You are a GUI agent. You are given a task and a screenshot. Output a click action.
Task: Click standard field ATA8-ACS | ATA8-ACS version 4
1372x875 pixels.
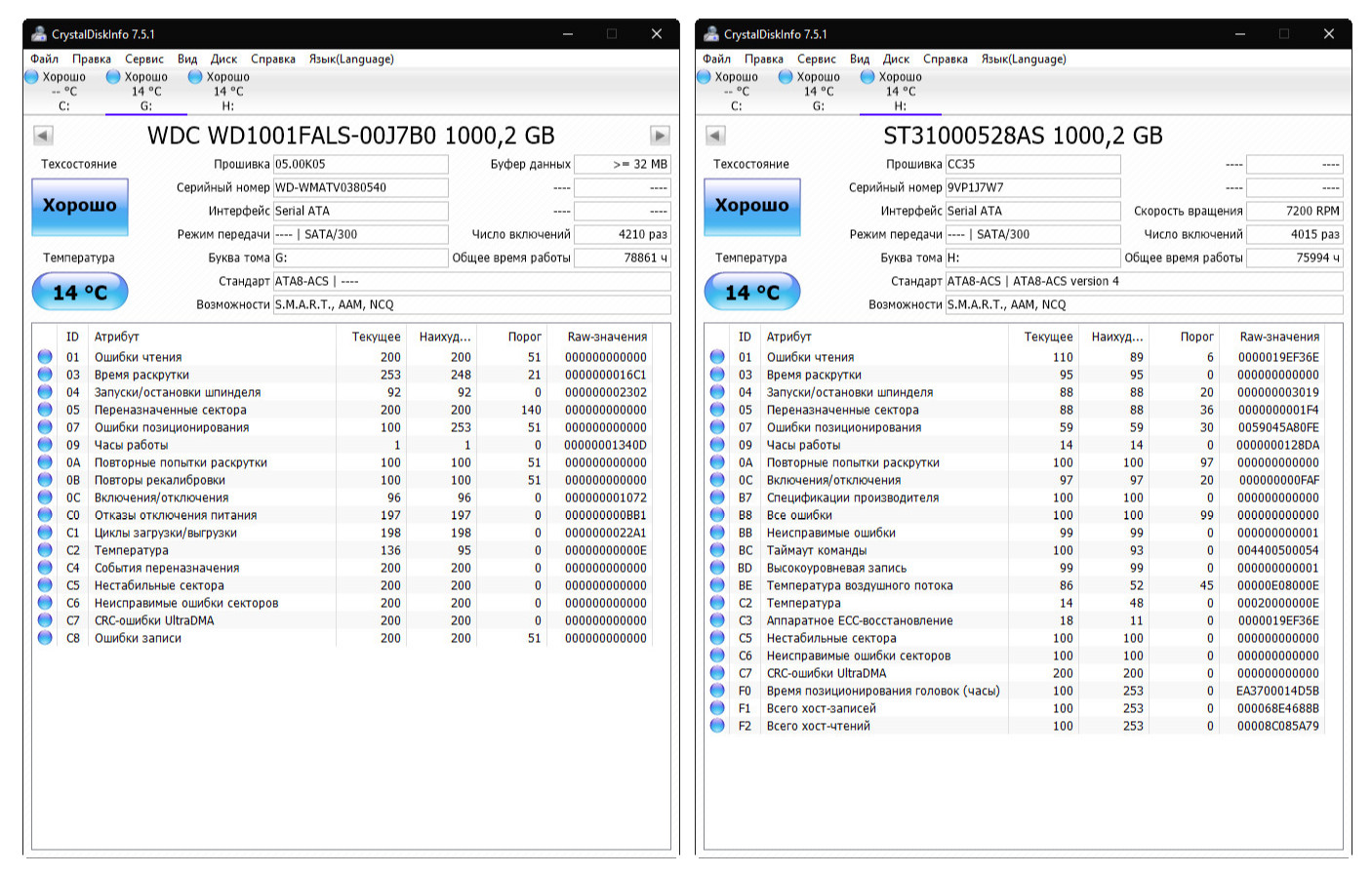click(1144, 281)
